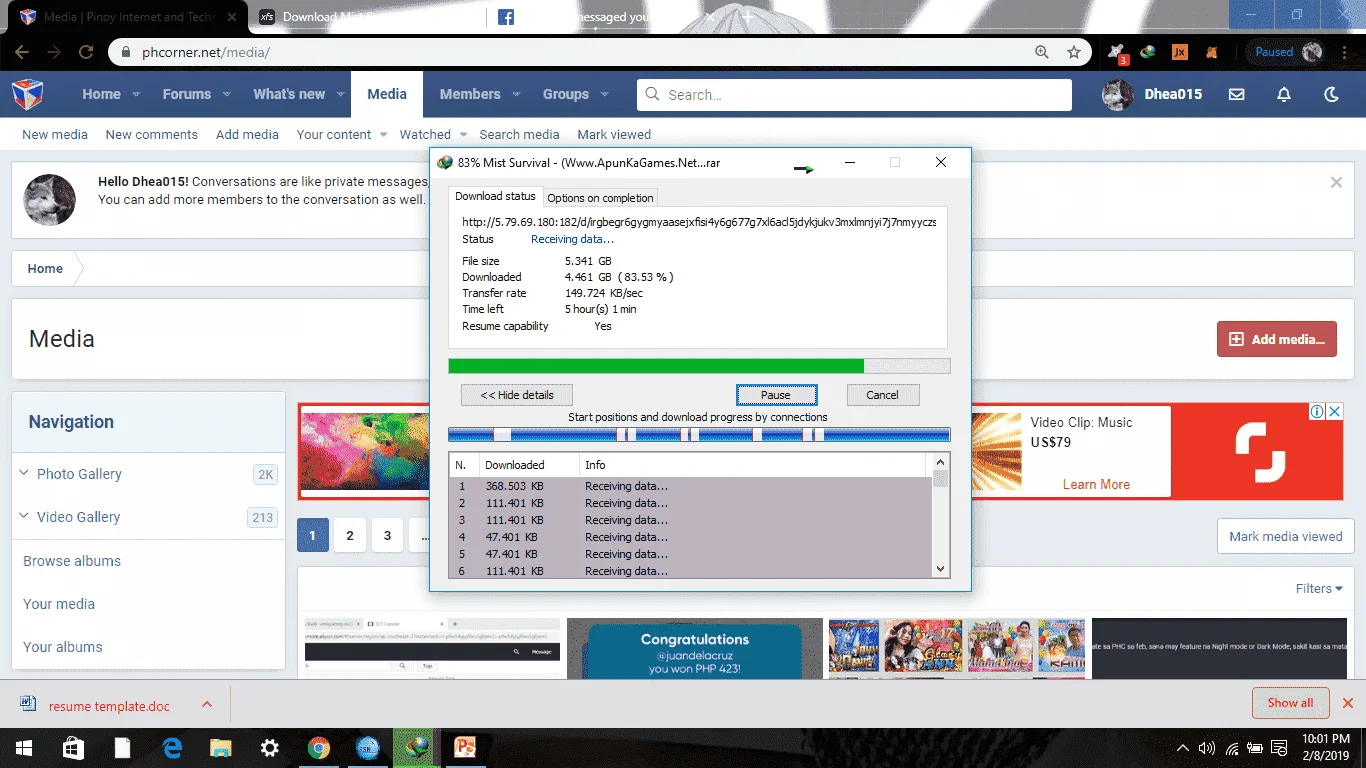Click the forum Search input field
Viewport: 1366px width, 768px height.
tap(854, 94)
